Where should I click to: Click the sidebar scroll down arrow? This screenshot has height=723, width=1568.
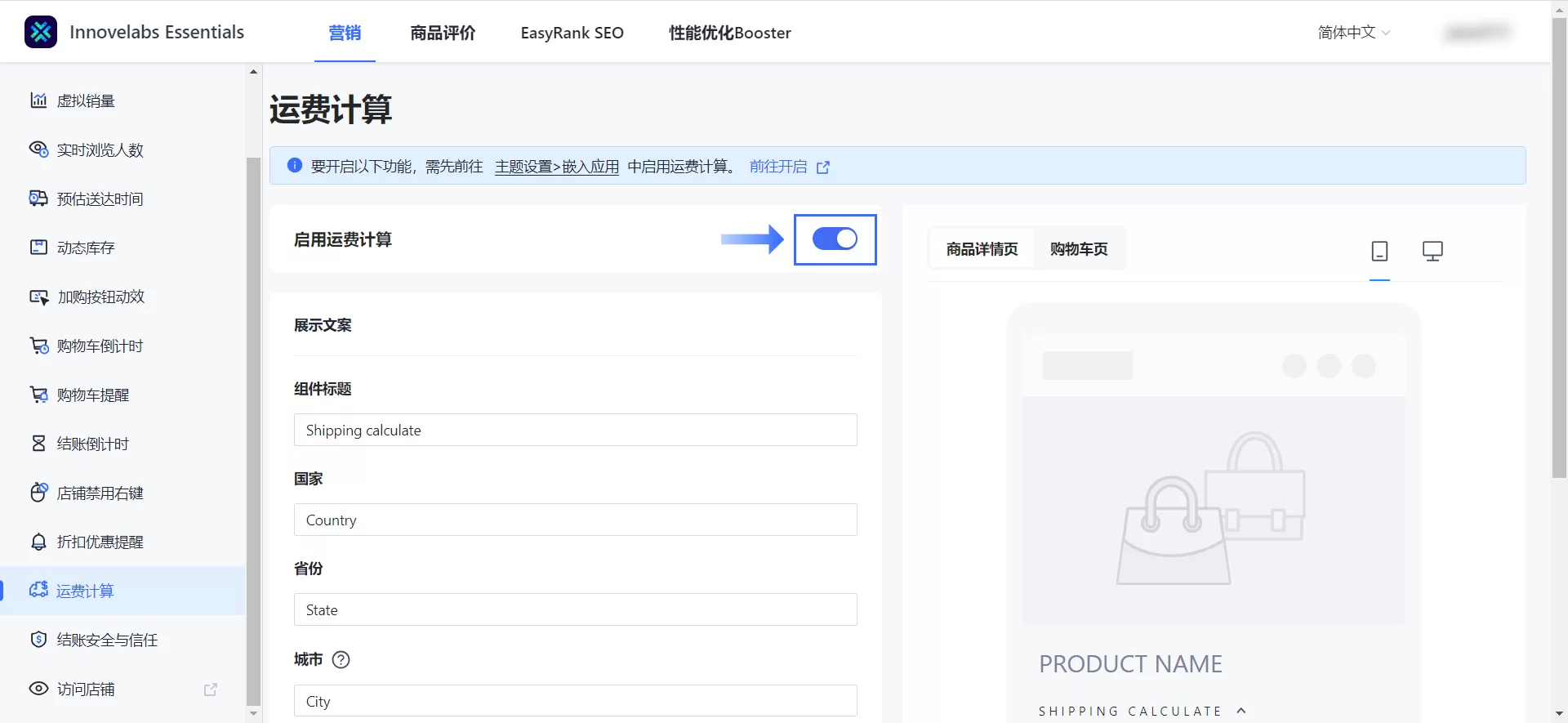coord(253,713)
